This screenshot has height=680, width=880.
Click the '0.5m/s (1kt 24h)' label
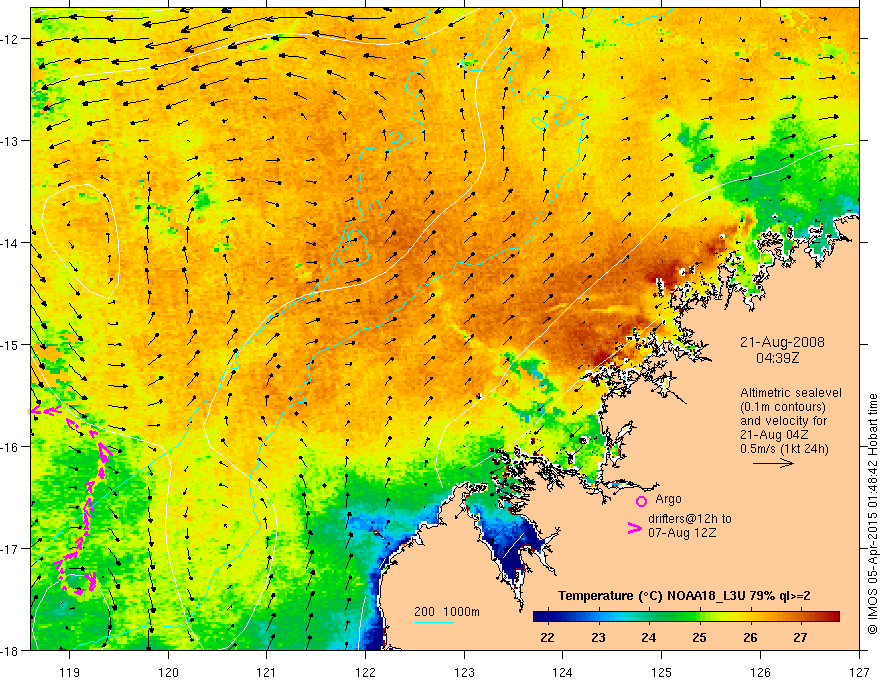784,448
